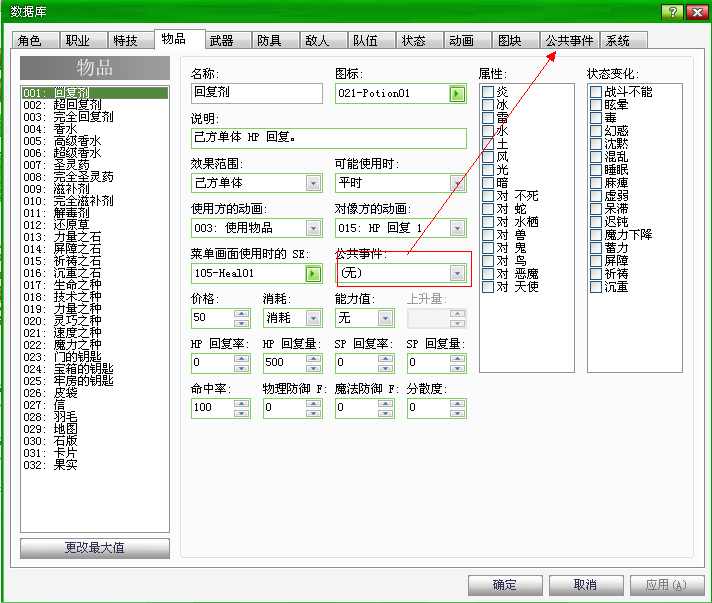This screenshot has width=712, height=603.
Task: Switch to the 职业 tab
Action: pyautogui.click(x=84, y=40)
